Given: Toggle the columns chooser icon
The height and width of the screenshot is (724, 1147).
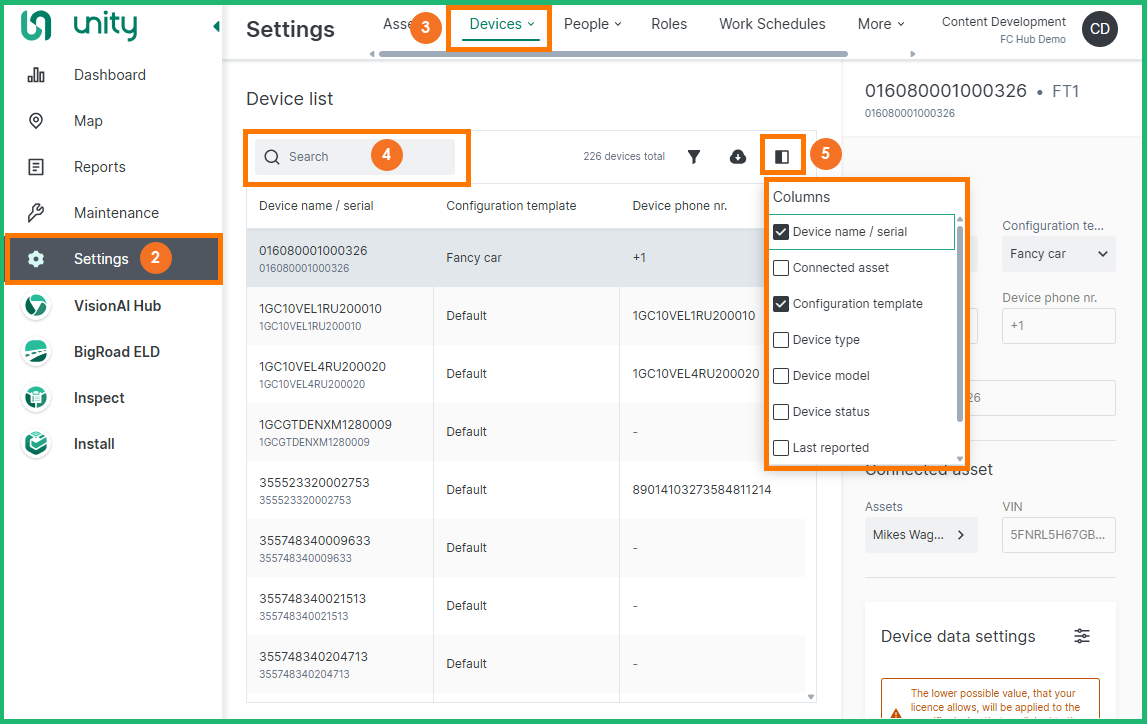Looking at the screenshot, I should pyautogui.click(x=783, y=157).
